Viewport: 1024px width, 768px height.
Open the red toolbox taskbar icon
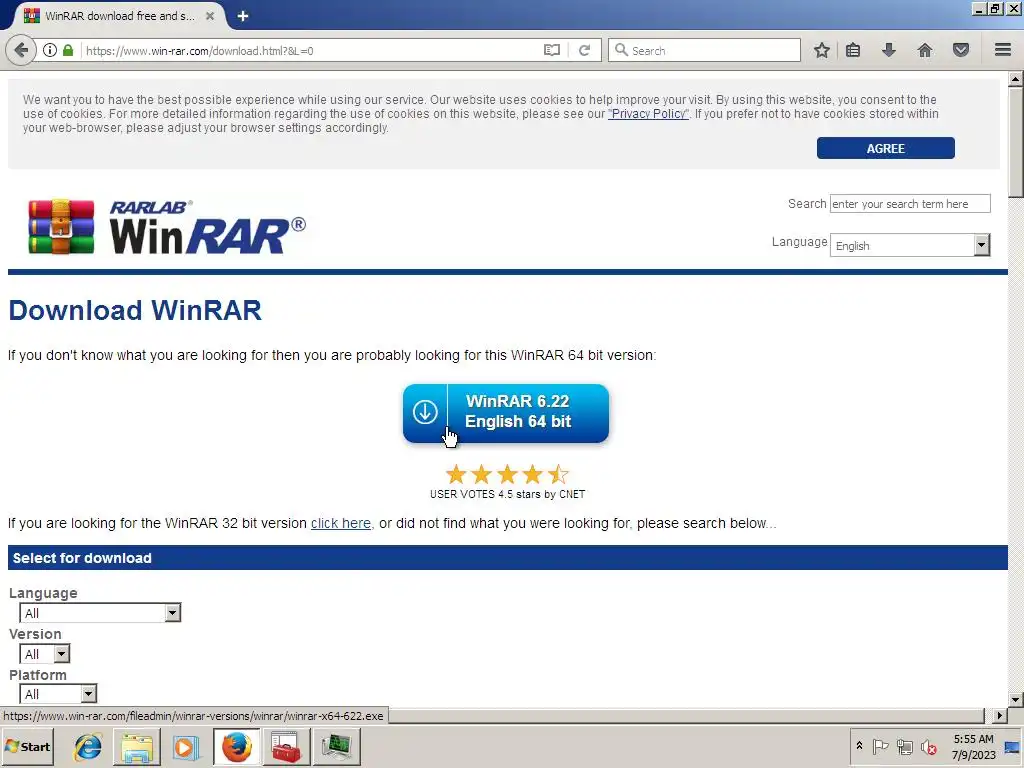(x=286, y=746)
